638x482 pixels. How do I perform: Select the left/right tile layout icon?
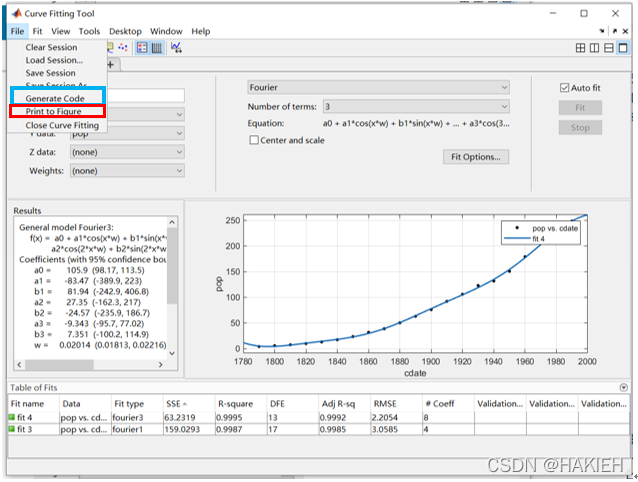(x=594, y=48)
